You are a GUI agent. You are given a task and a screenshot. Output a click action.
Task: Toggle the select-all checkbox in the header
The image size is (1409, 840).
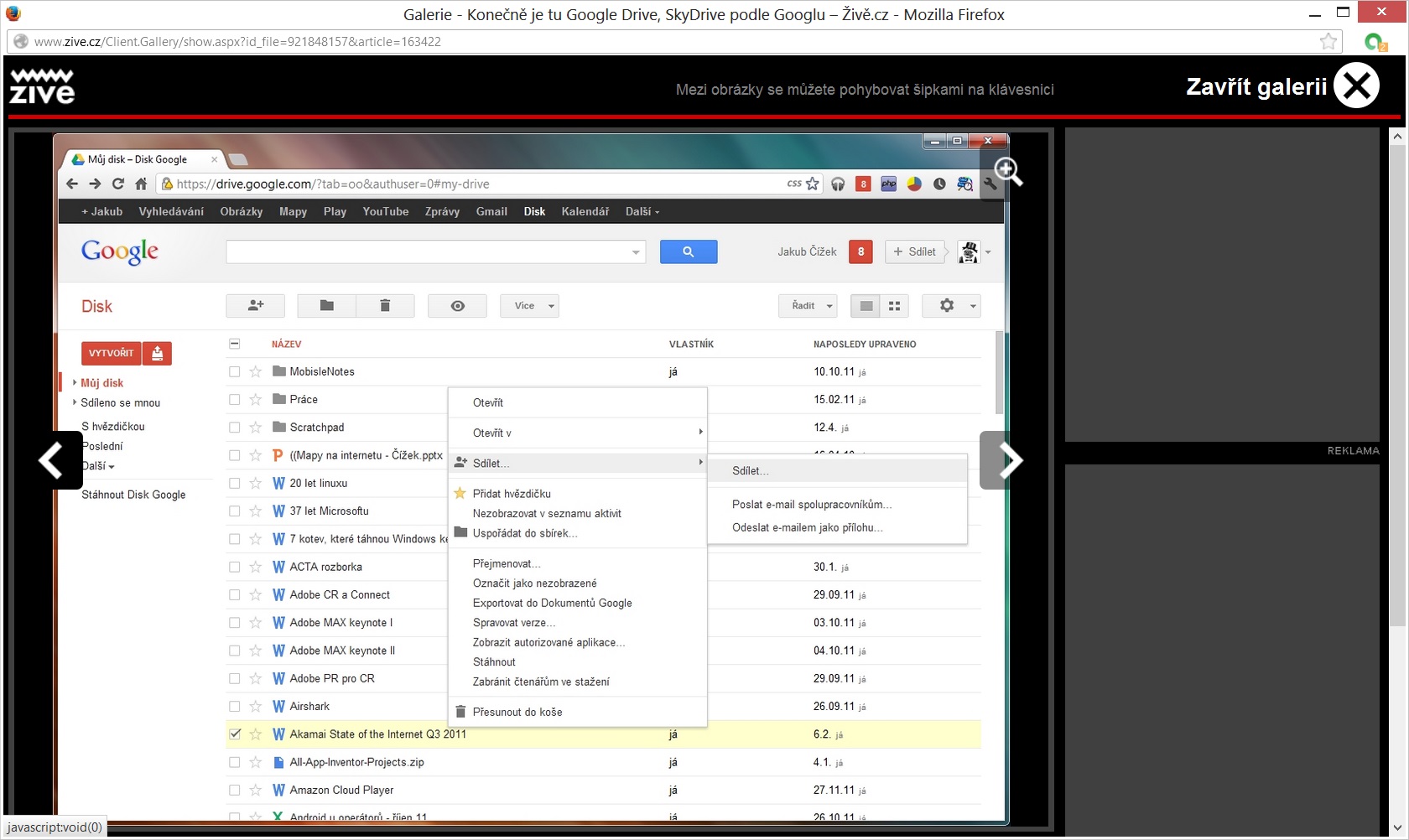point(235,344)
